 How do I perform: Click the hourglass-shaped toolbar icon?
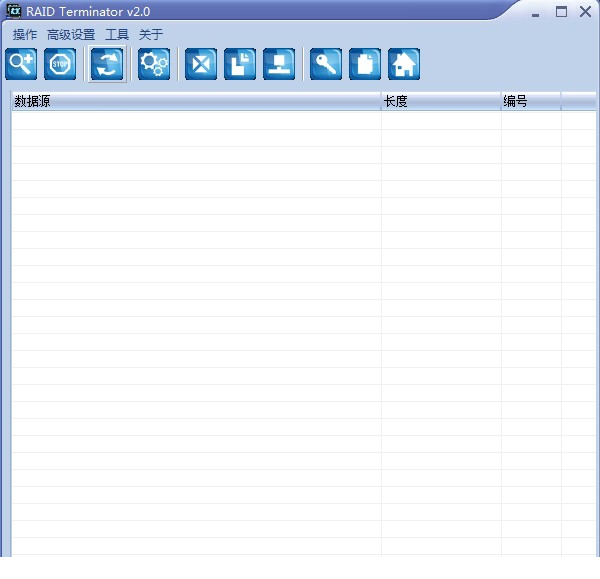[x=201, y=64]
